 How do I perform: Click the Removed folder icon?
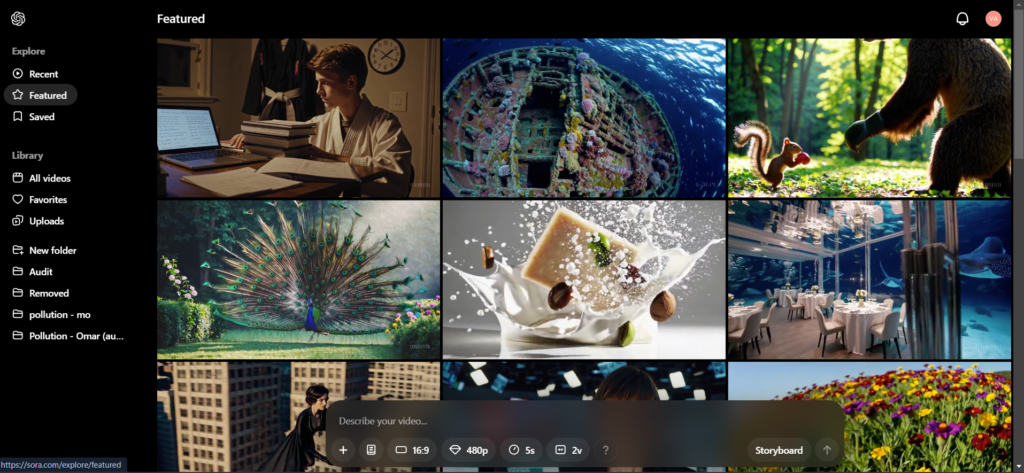click(18, 293)
